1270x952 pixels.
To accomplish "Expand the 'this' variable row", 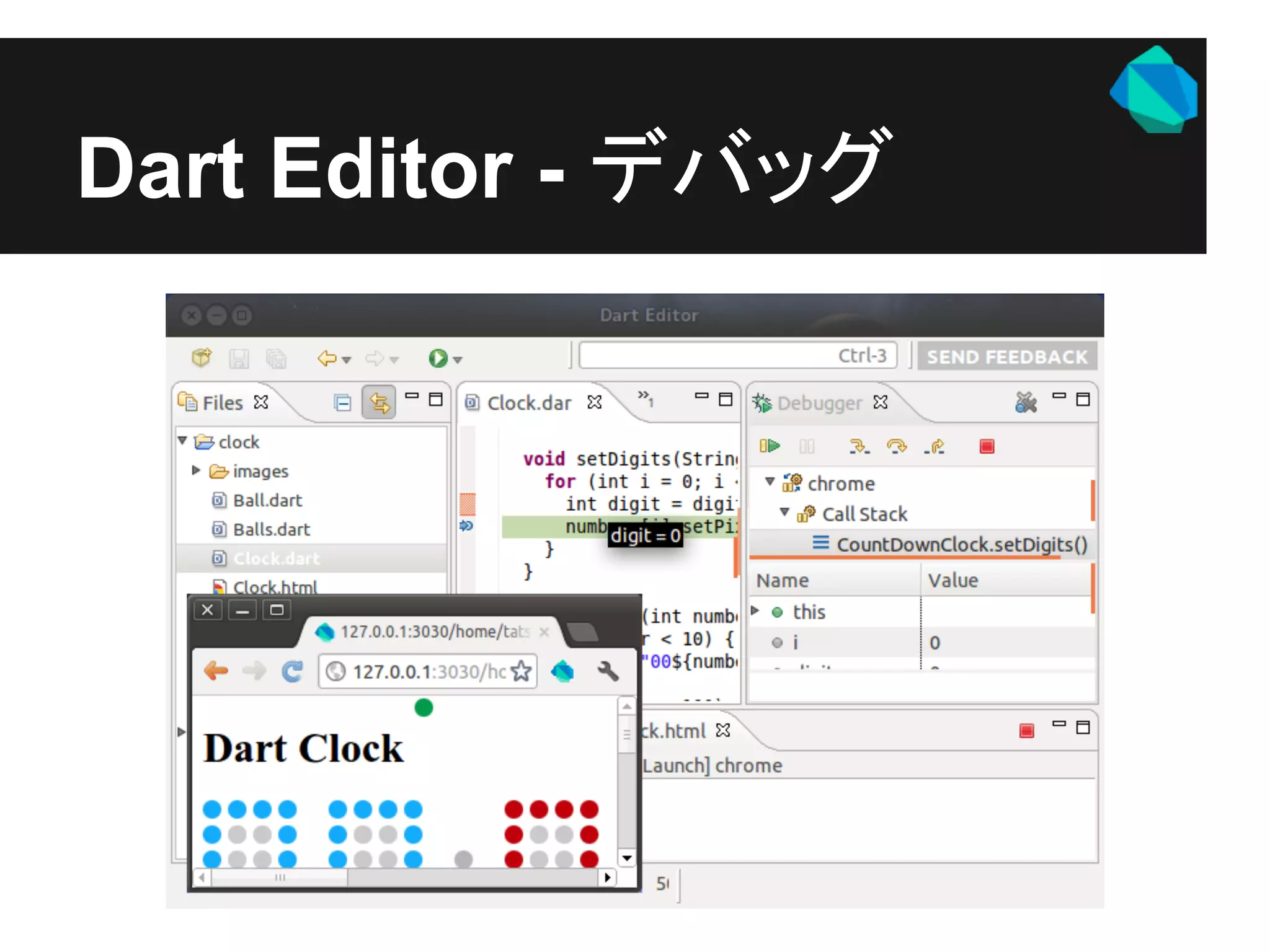I will [755, 610].
